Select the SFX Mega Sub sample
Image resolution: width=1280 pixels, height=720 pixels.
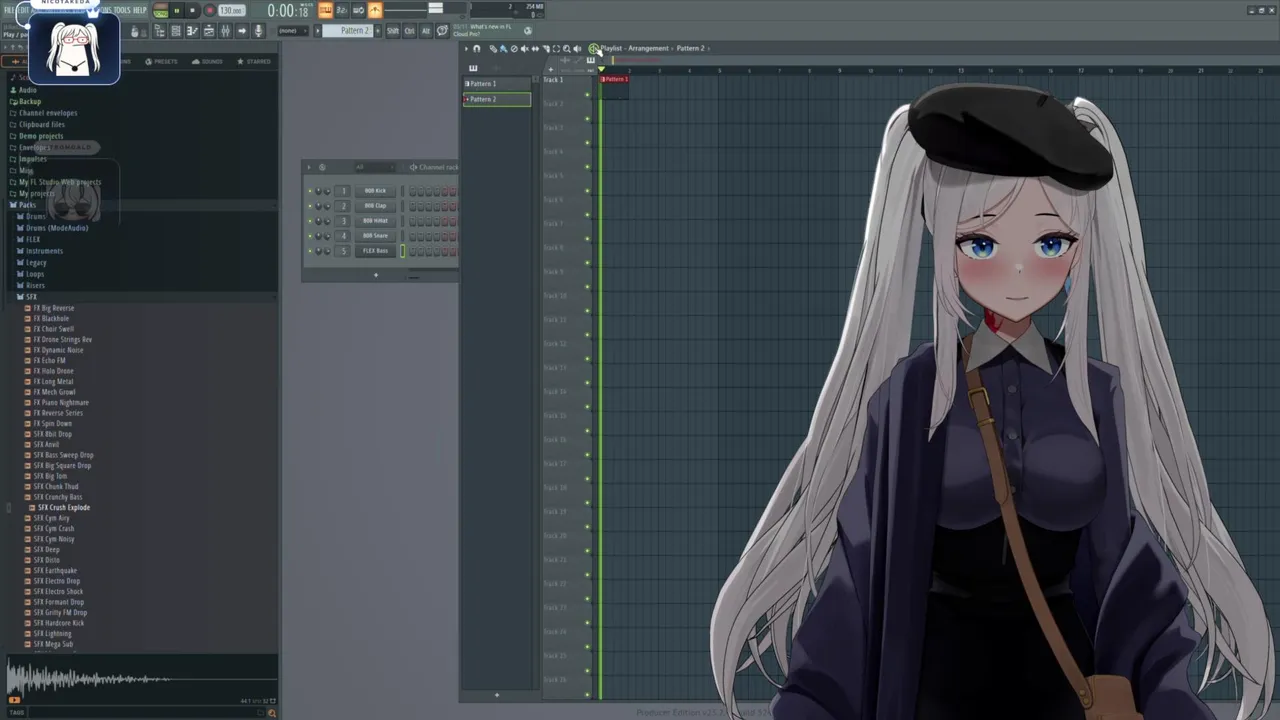click(x=53, y=644)
